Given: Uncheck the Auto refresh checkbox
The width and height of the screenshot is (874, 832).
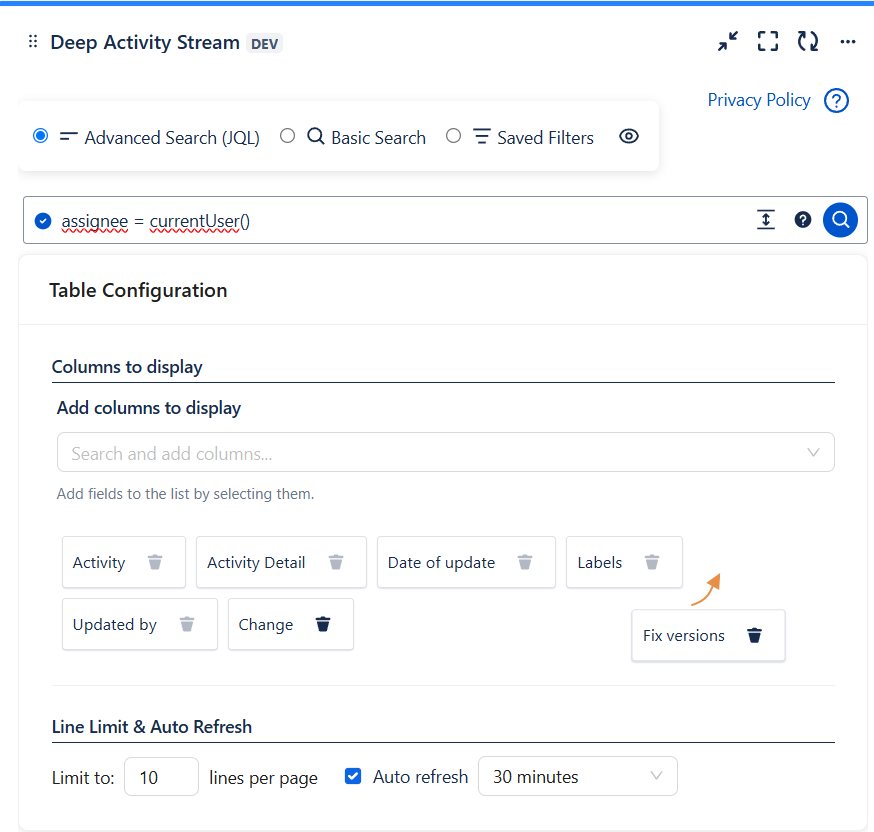Looking at the screenshot, I should pos(353,776).
